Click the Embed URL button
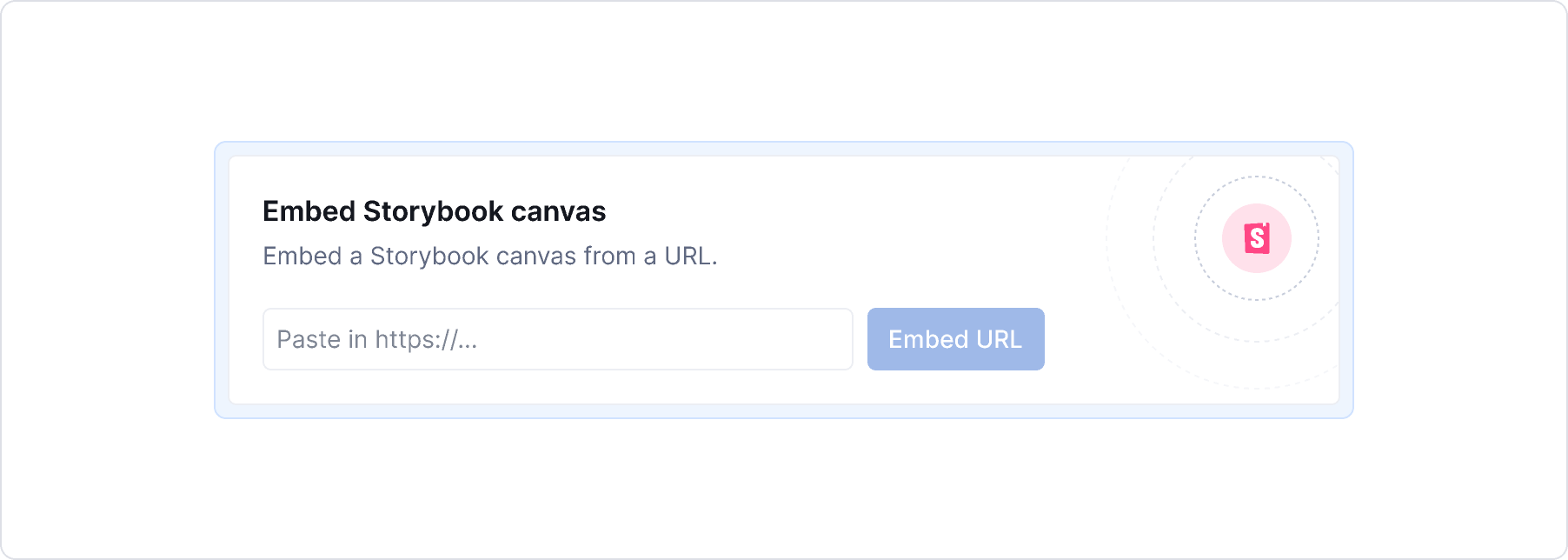Viewport: 1568px width, 560px height. pyautogui.click(x=955, y=339)
